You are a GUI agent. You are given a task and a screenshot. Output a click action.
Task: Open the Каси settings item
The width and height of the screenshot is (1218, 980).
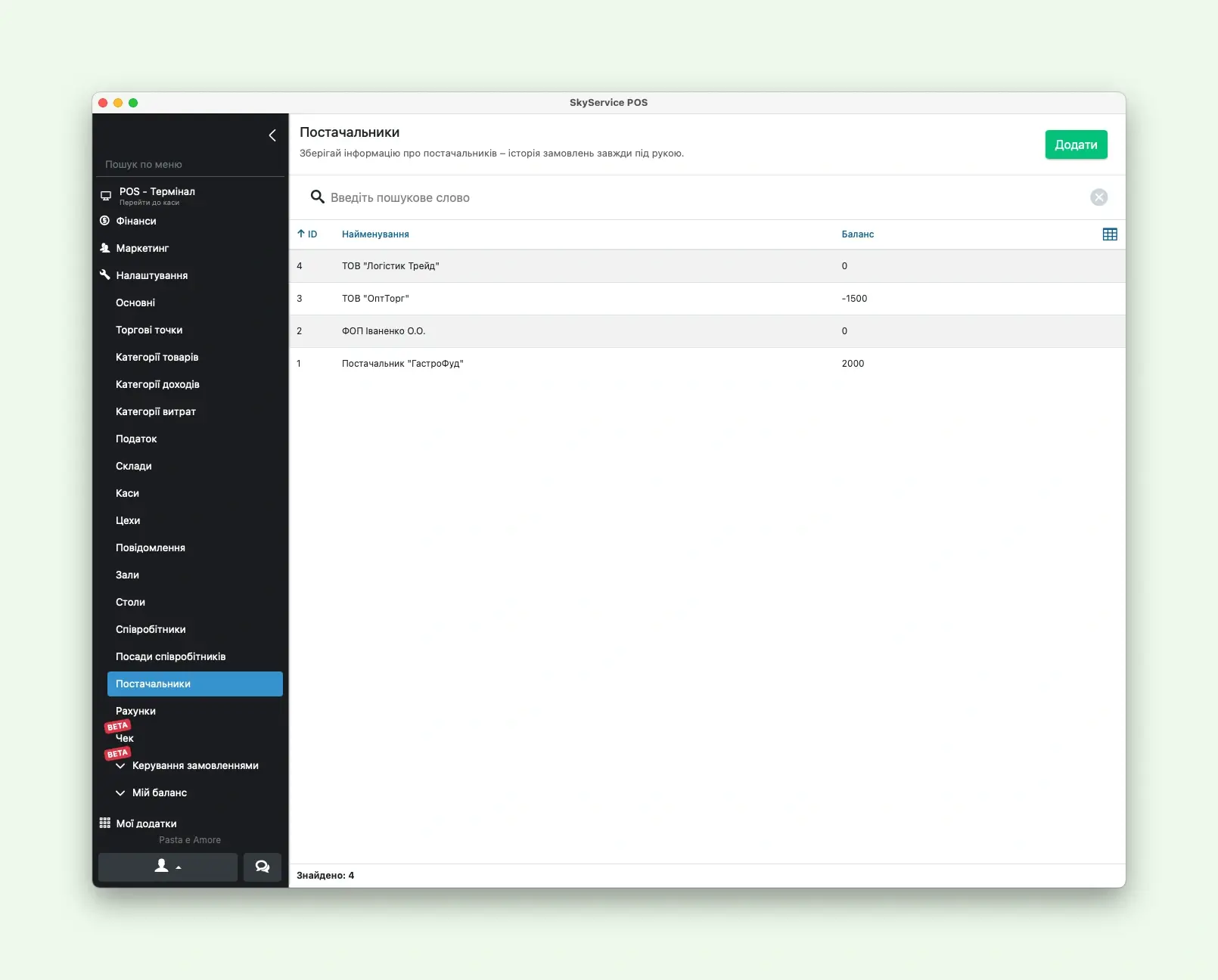(x=127, y=493)
